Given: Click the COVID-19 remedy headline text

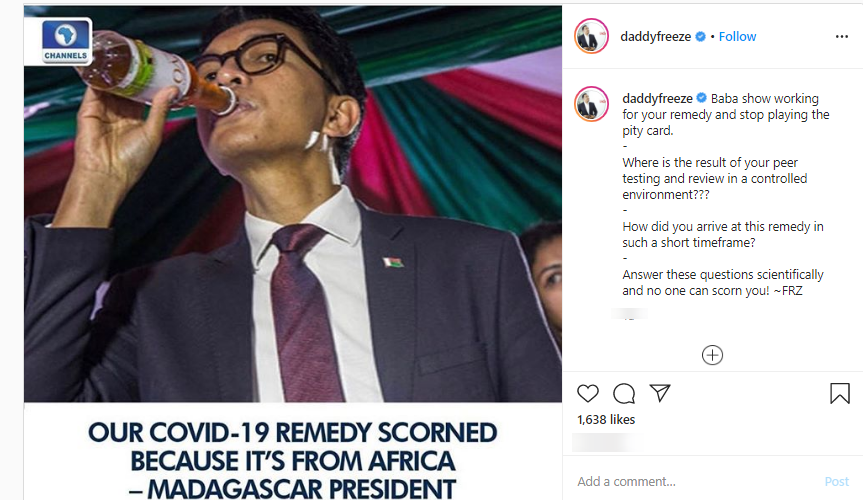Looking at the screenshot, I should point(292,460).
